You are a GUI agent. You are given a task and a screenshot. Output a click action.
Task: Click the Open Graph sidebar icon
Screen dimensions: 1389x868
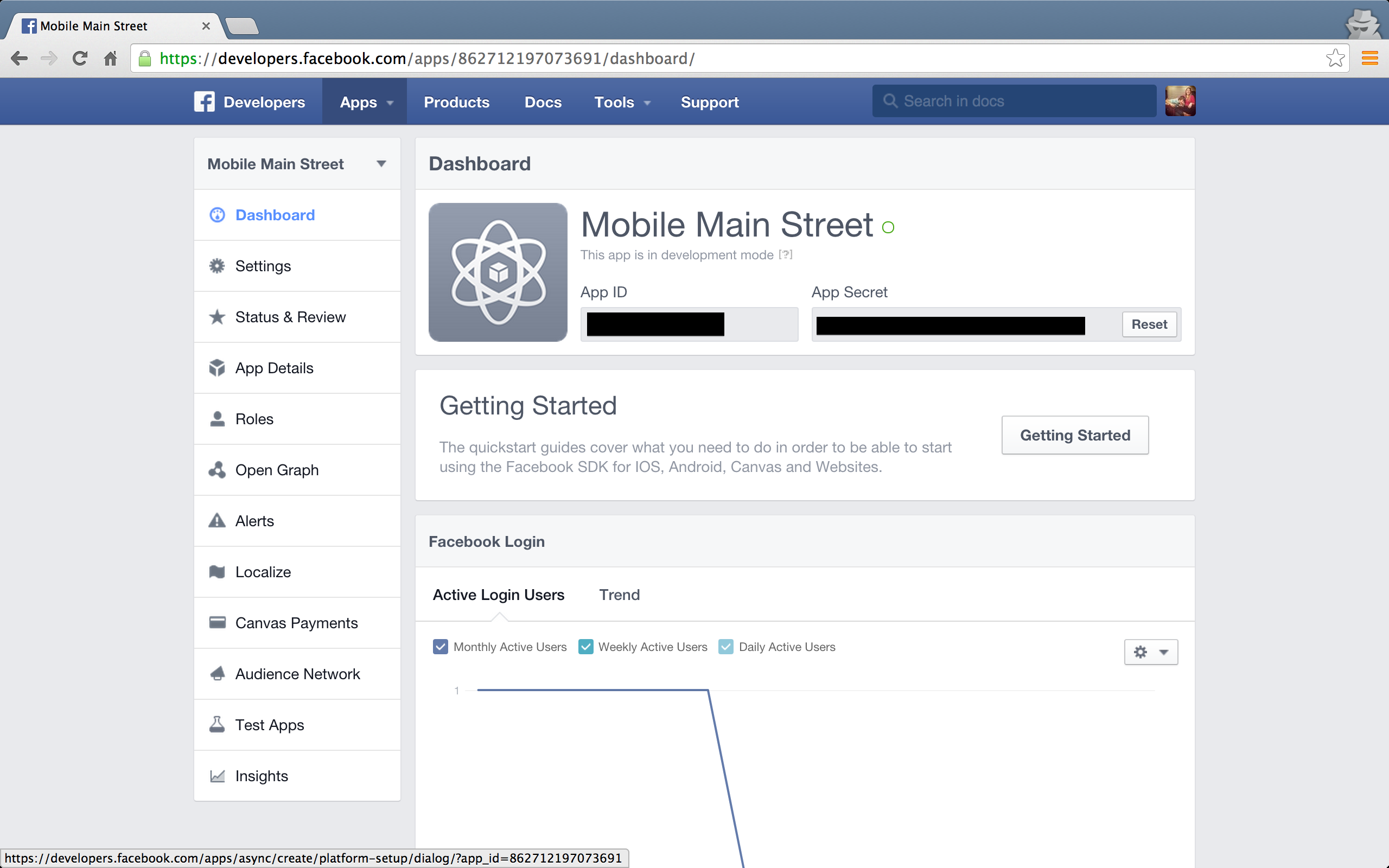coord(217,470)
